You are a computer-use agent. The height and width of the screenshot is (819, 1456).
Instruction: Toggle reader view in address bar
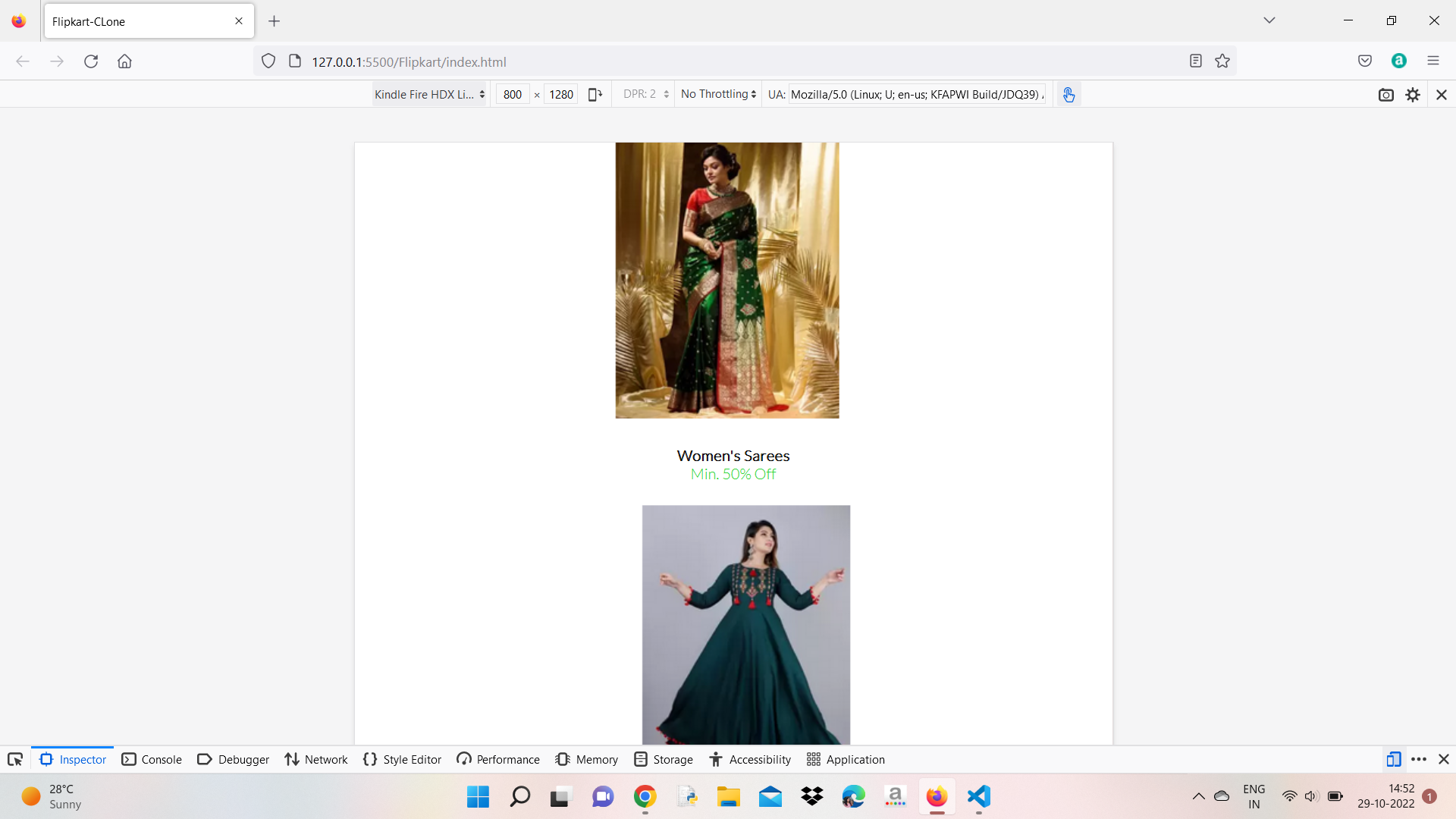tap(1195, 61)
